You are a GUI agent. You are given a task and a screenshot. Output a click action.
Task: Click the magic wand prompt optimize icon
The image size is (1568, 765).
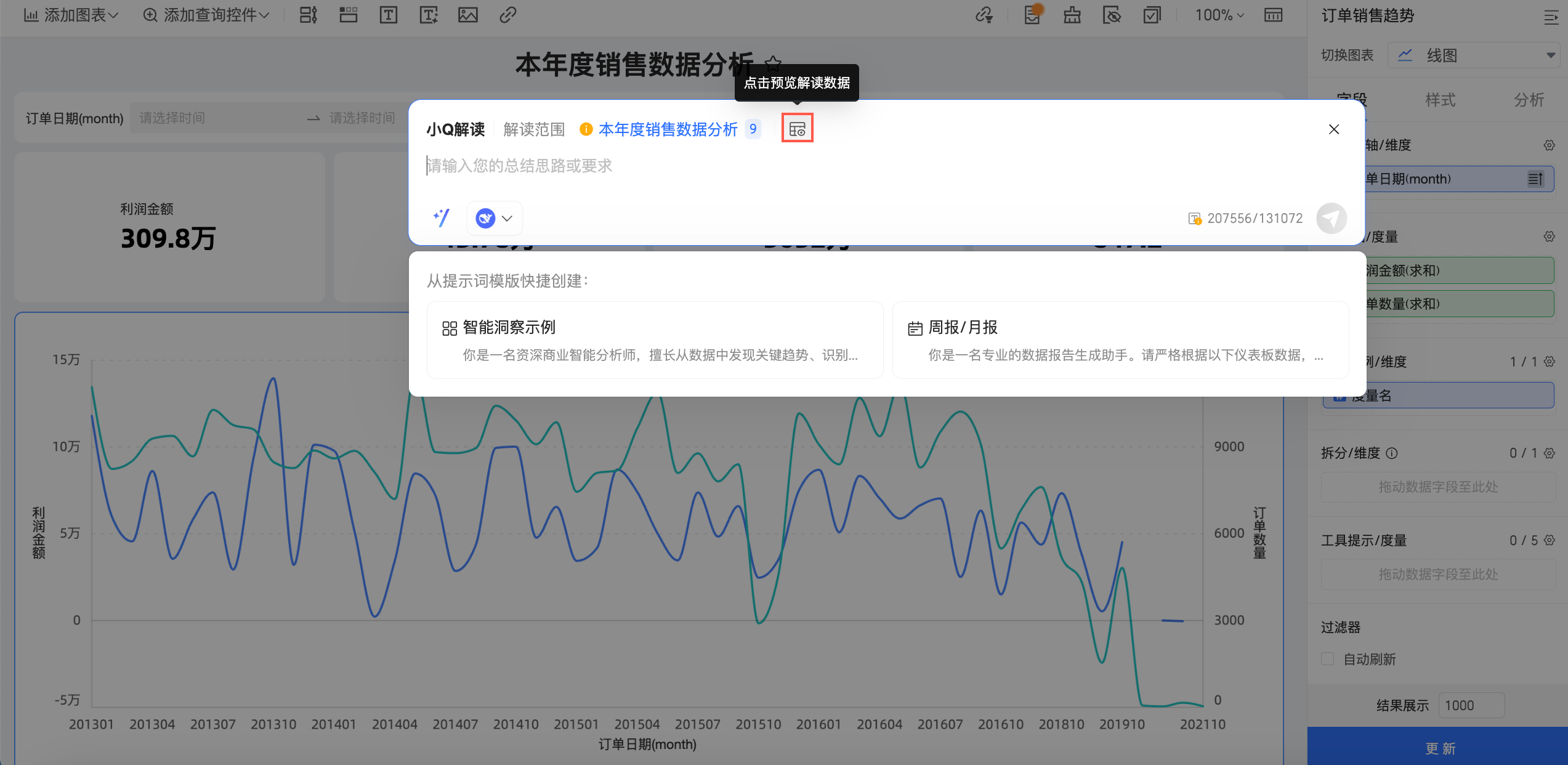[x=442, y=218]
